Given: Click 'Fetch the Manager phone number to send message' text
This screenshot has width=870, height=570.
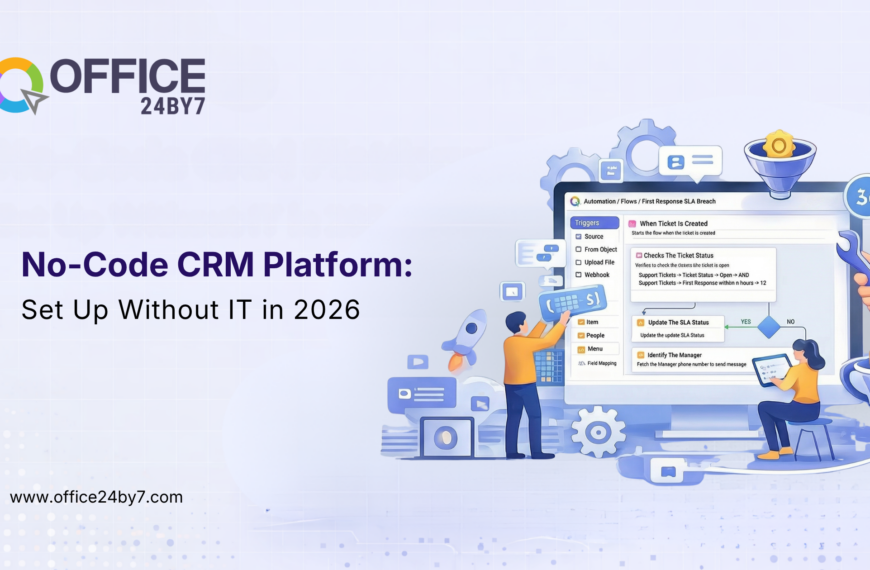Looking at the screenshot, I should (691, 365).
